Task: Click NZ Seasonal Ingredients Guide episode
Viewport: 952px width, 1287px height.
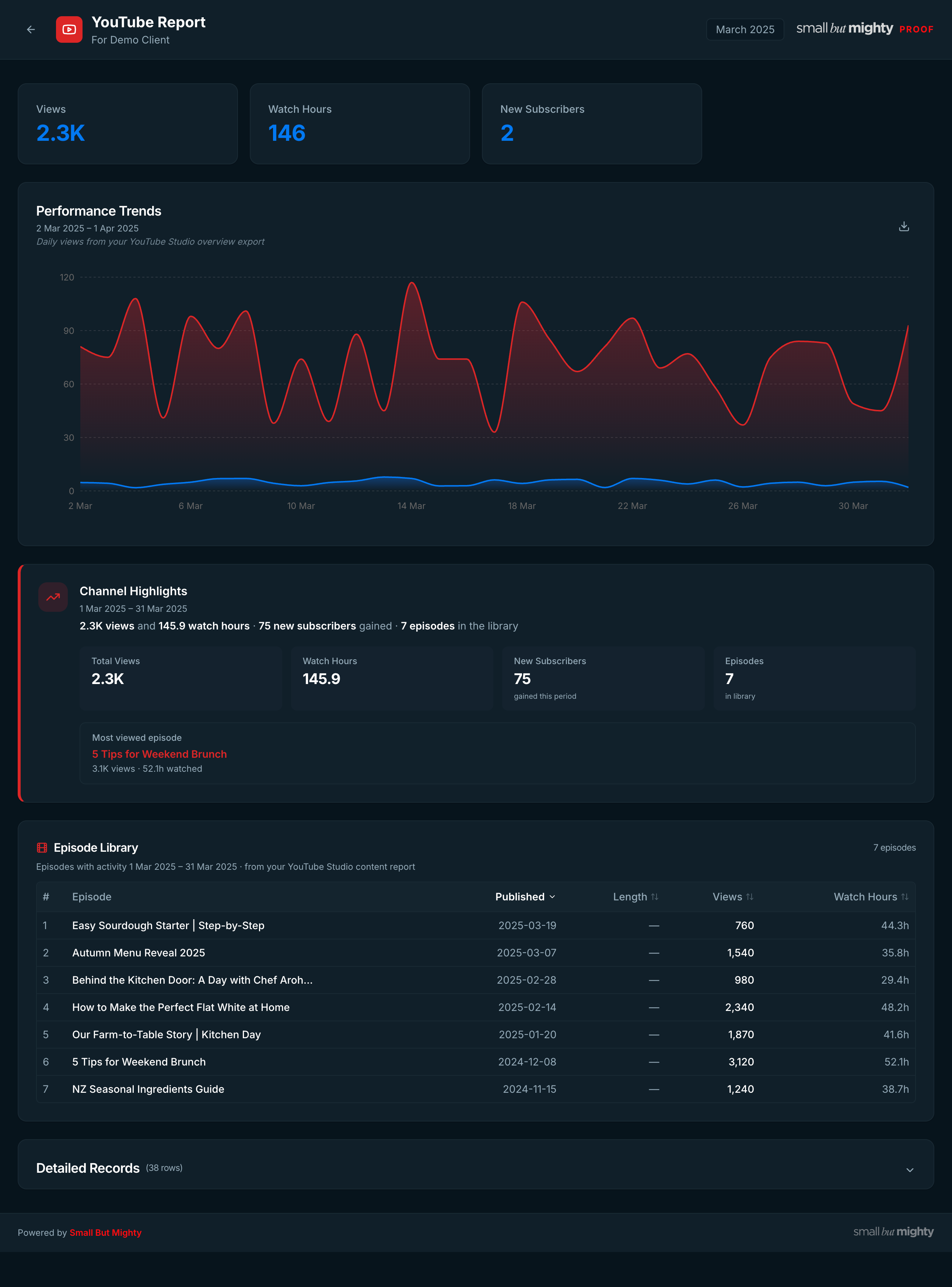Action: 147,1089
